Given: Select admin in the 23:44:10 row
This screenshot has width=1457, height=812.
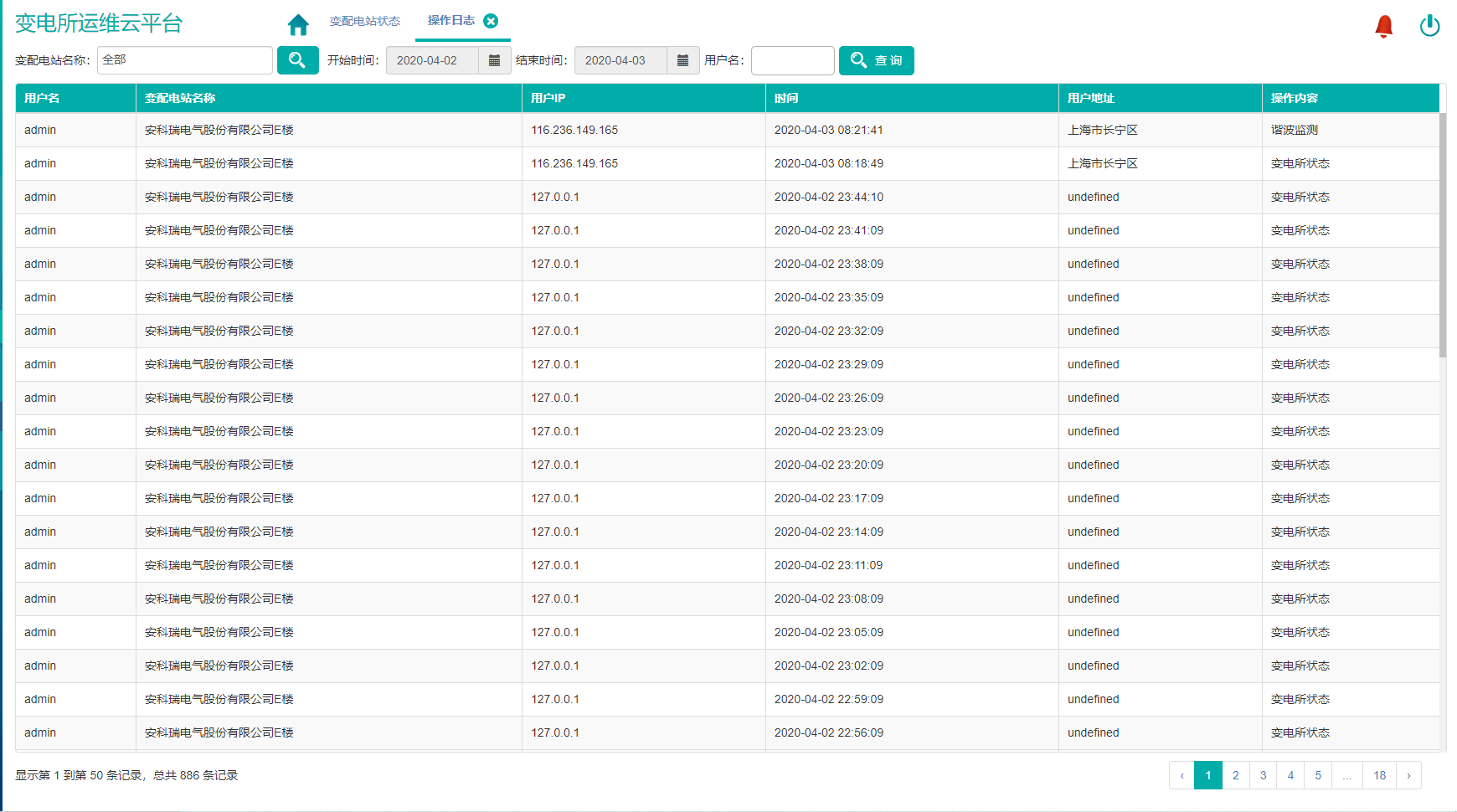Looking at the screenshot, I should click(x=40, y=197).
